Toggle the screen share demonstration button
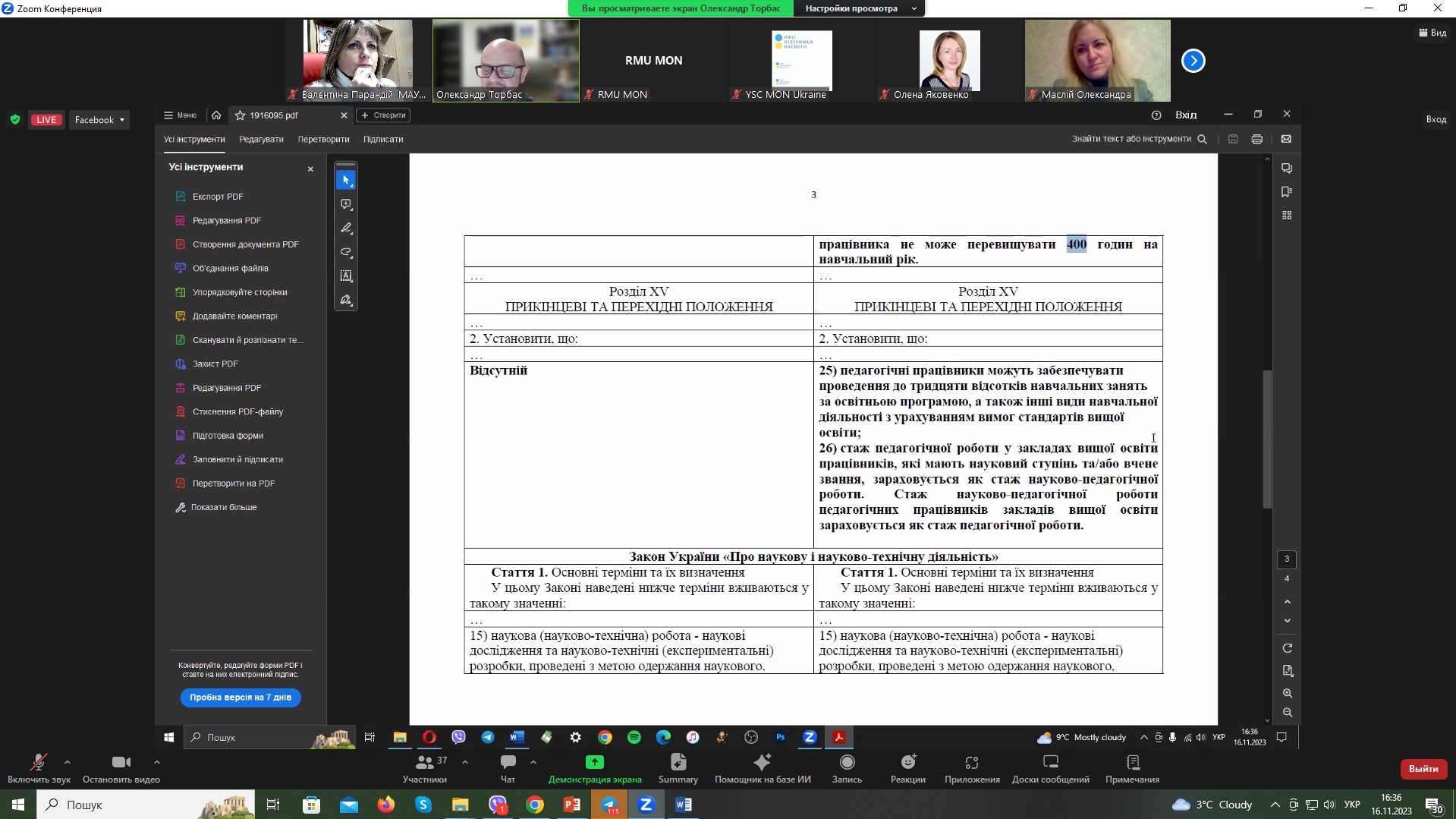 pos(595,763)
